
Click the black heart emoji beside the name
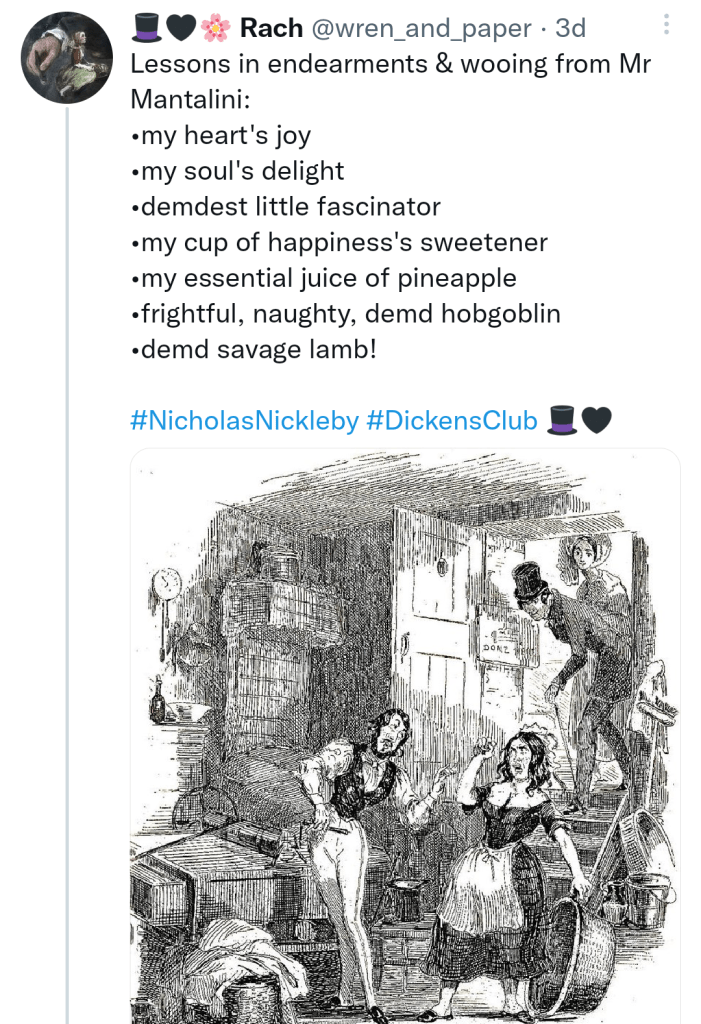[x=180, y=29]
